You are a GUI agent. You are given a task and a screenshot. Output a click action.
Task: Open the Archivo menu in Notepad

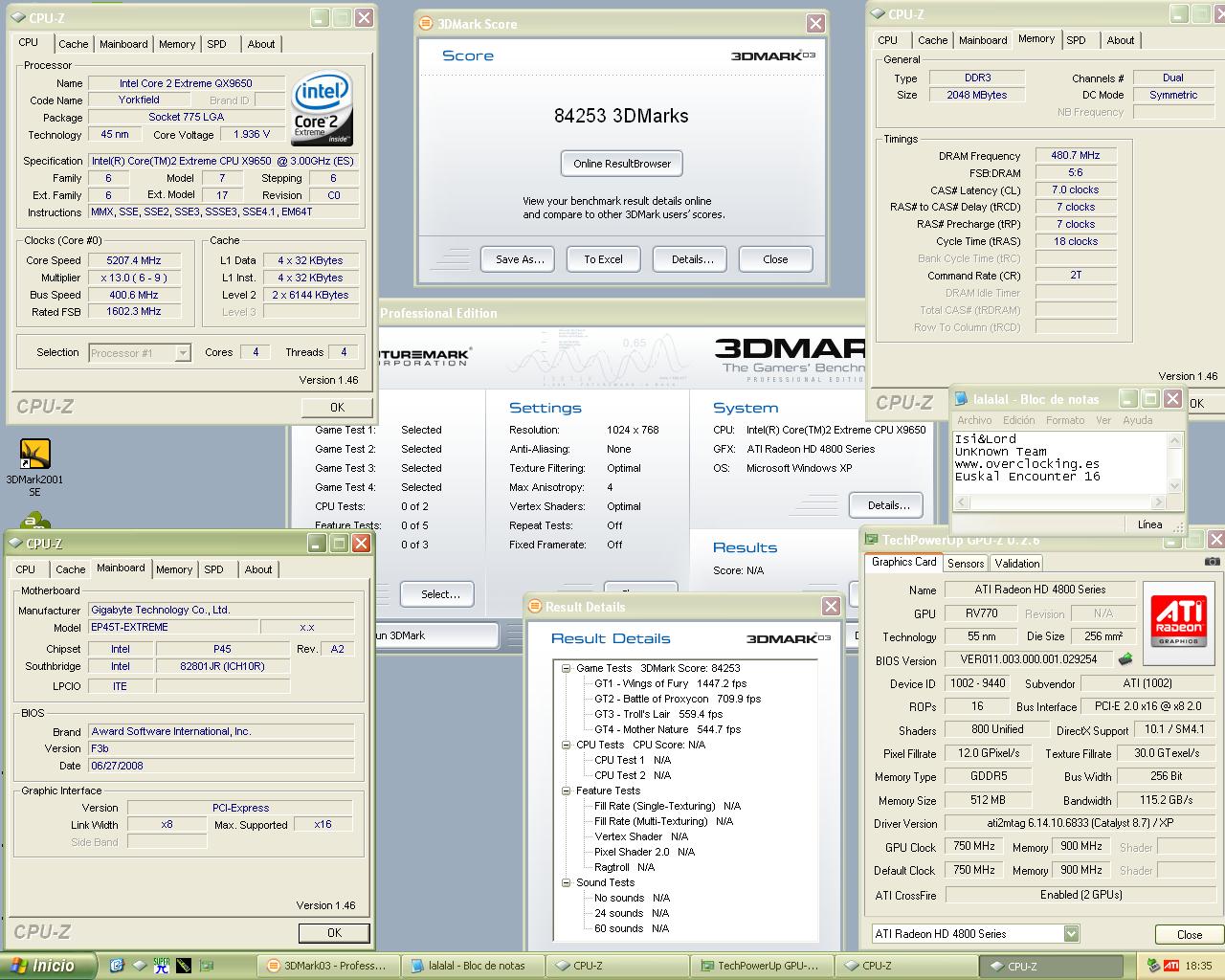coord(974,420)
